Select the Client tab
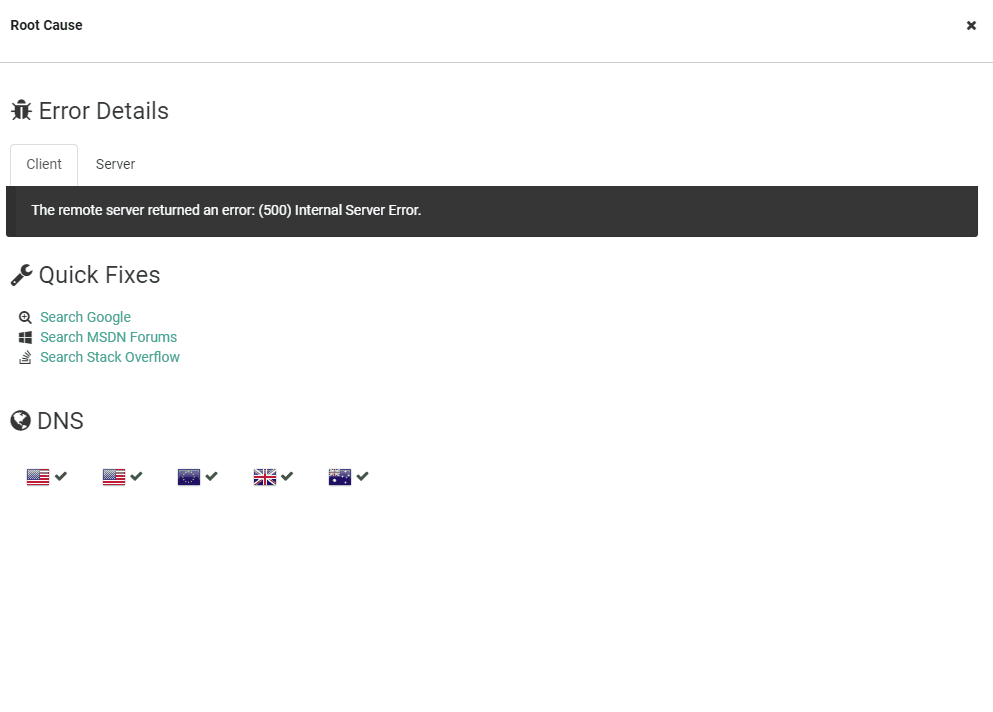The image size is (993, 712). pyautogui.click(x=44, y=164)
